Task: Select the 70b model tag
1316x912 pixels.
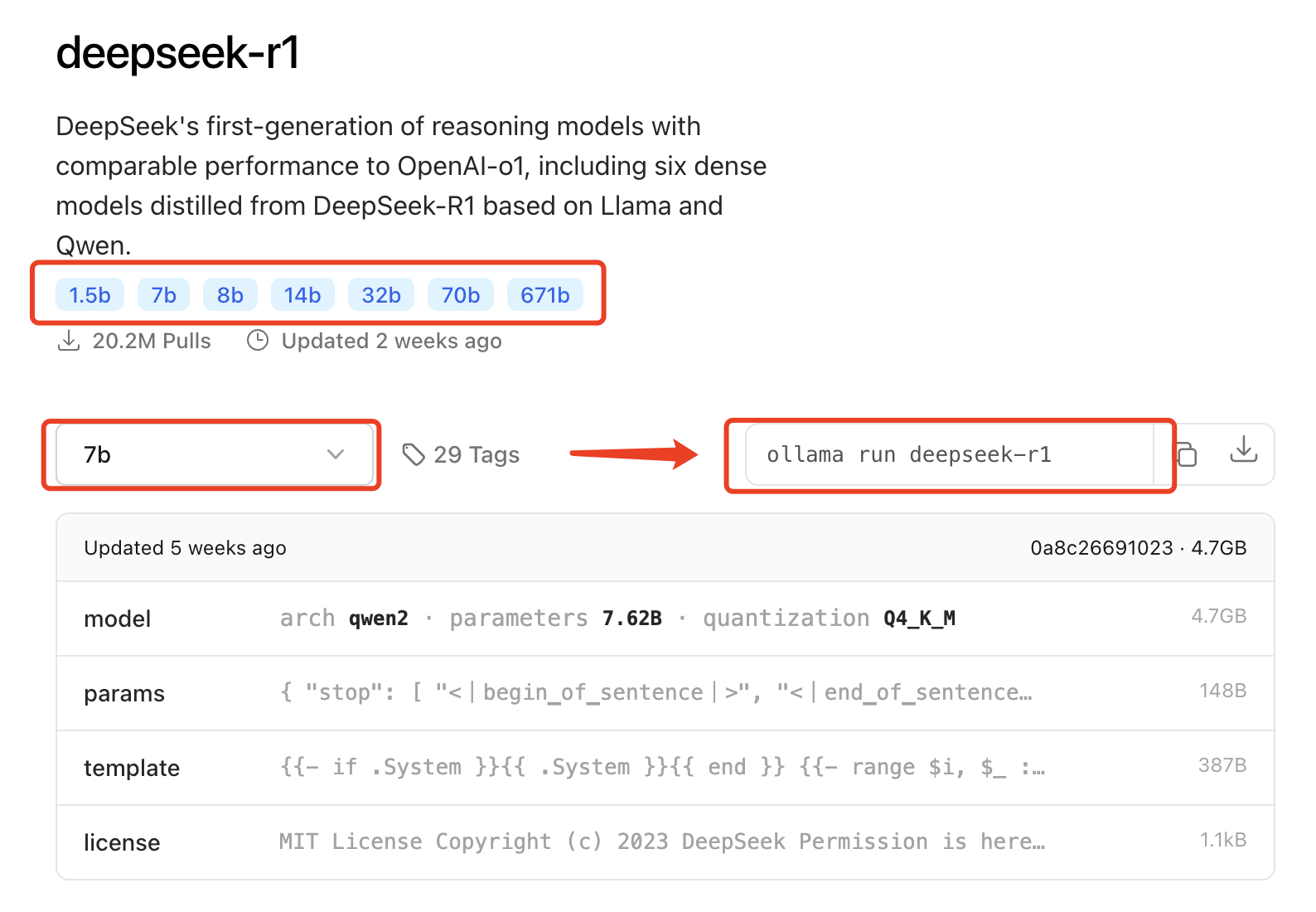Action: [x=461, y=295]
